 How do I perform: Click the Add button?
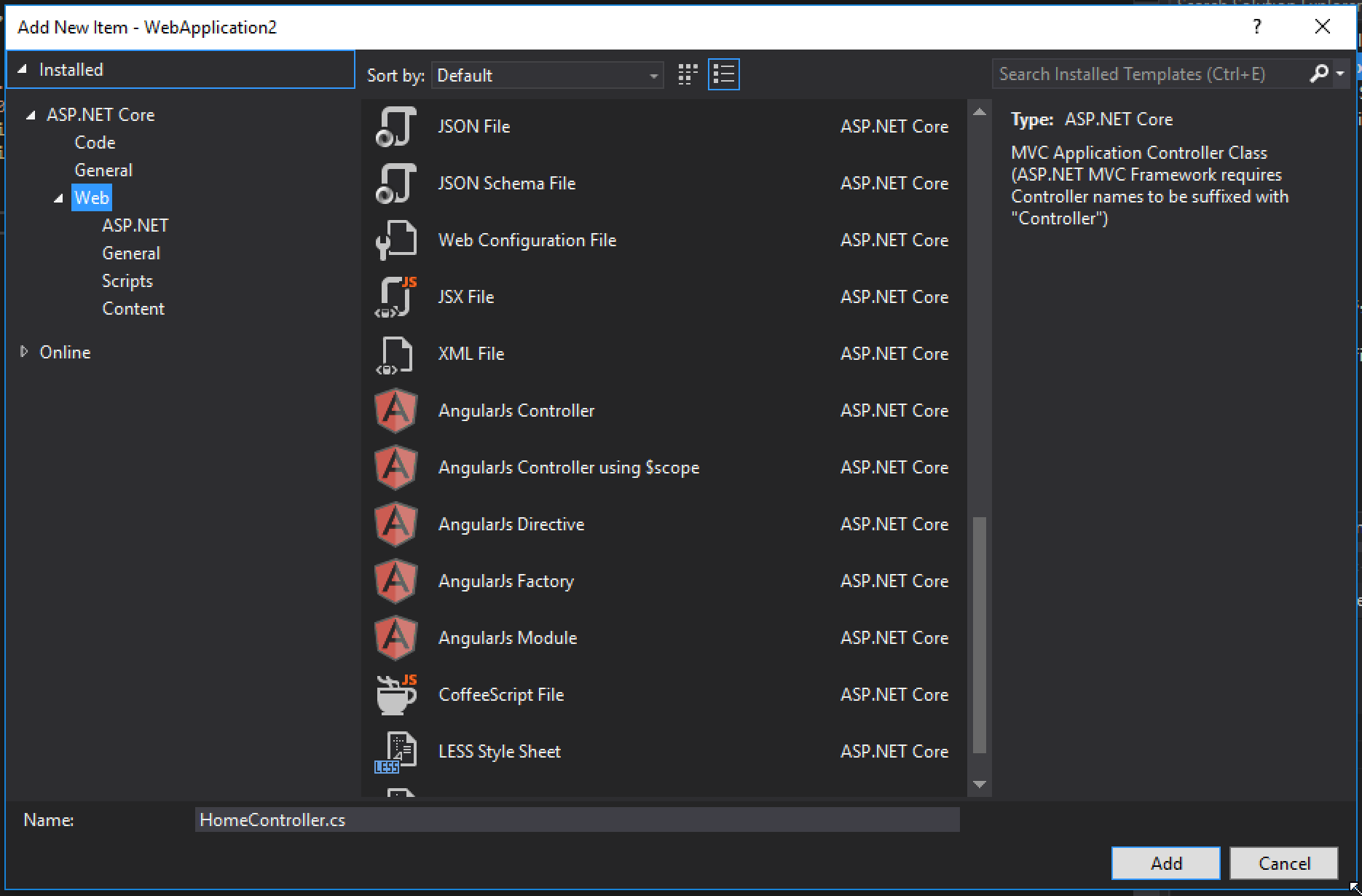pos(1165,863)
